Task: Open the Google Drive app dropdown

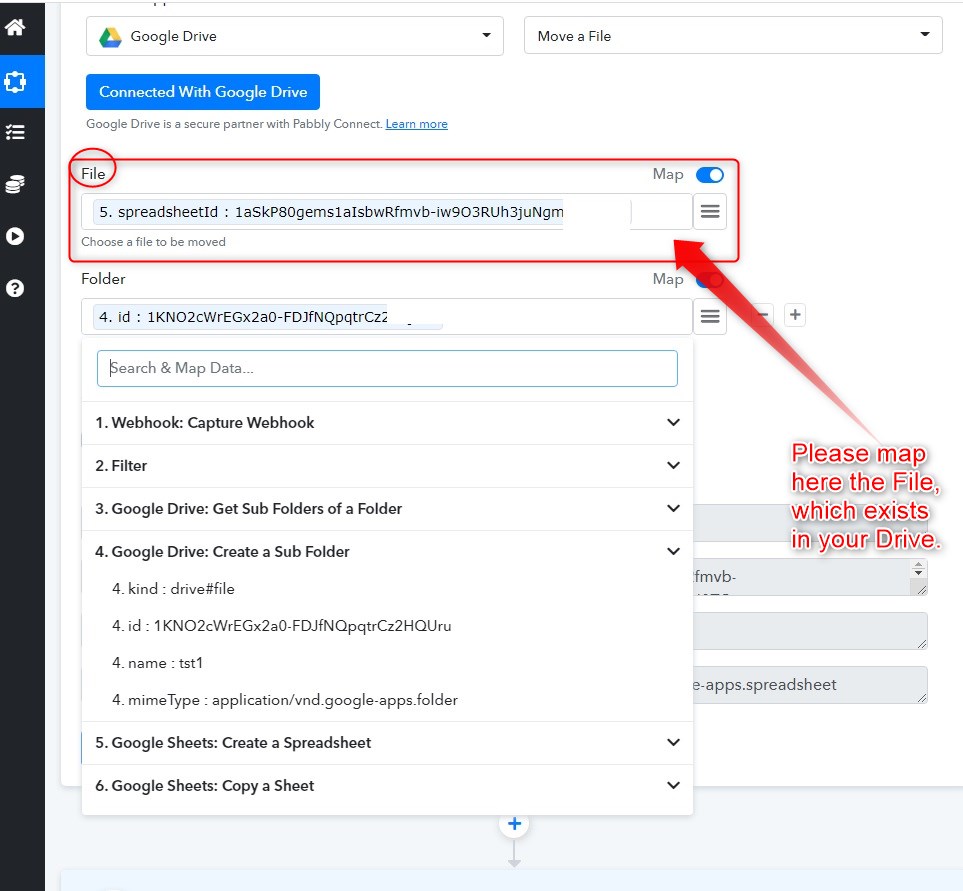Action: (x=295, y=36)
